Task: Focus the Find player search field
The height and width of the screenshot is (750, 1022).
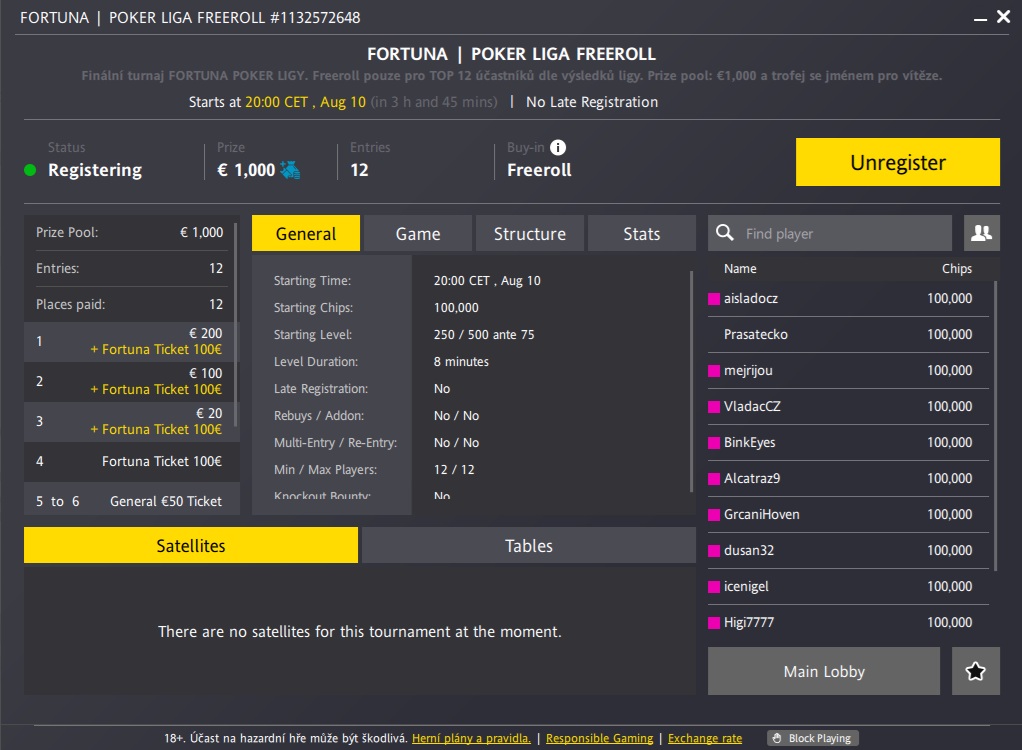Action: click(830, 233)
